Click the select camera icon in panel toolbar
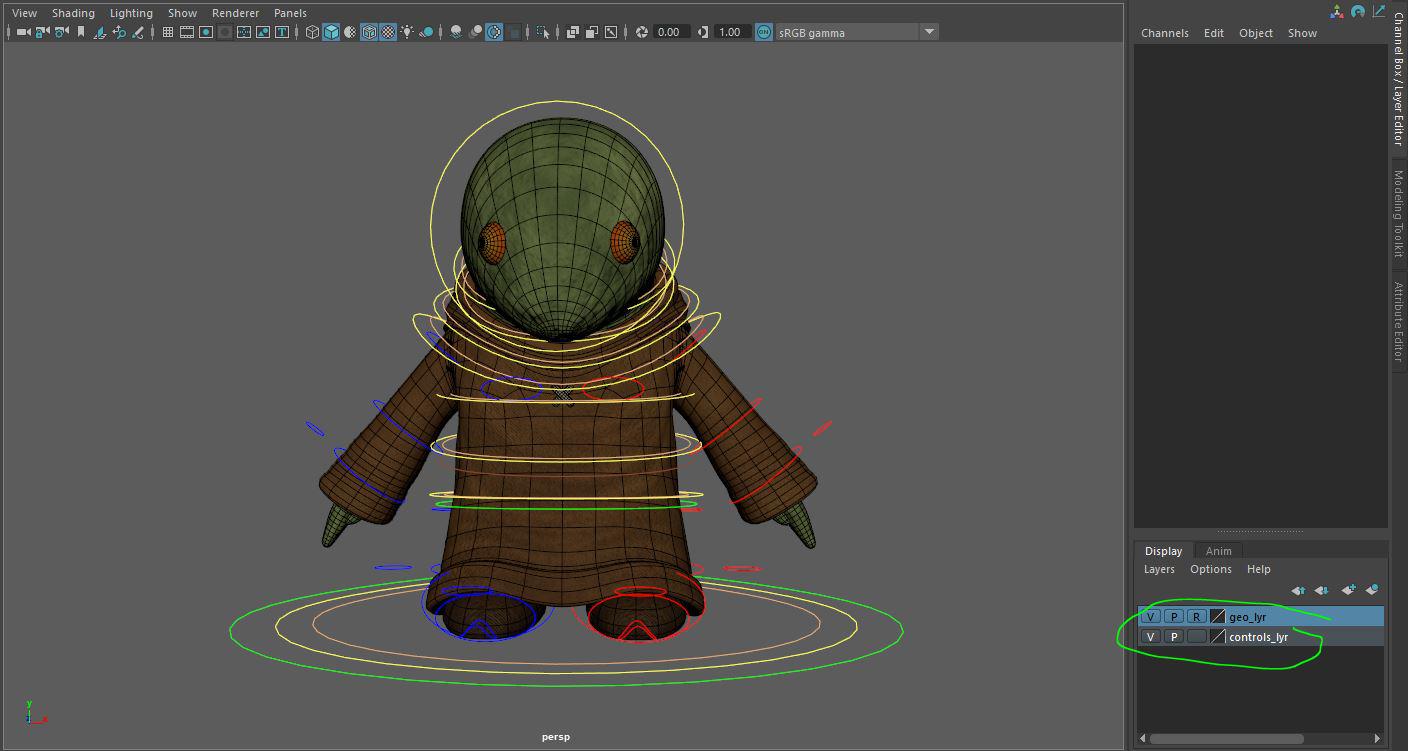 coord(22,32)
